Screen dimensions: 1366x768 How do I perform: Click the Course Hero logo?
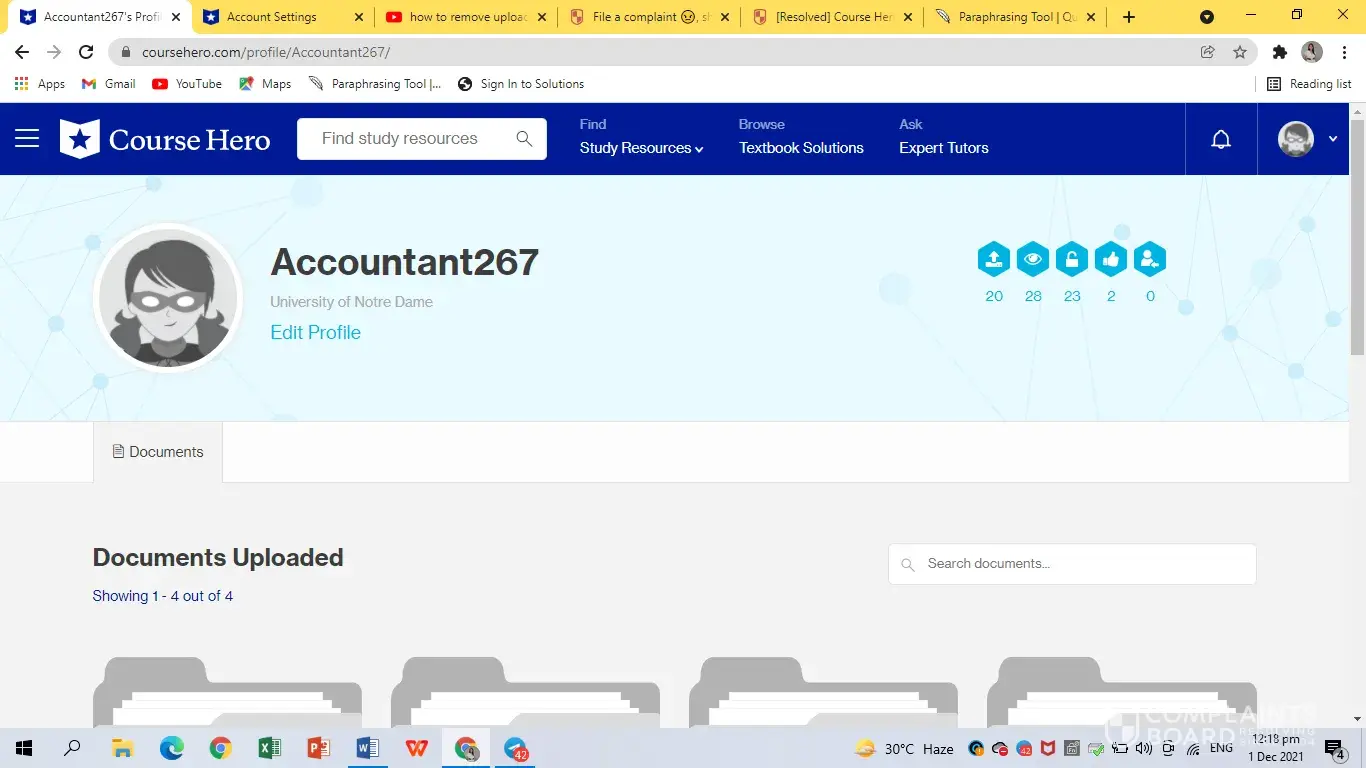(165, 139)
